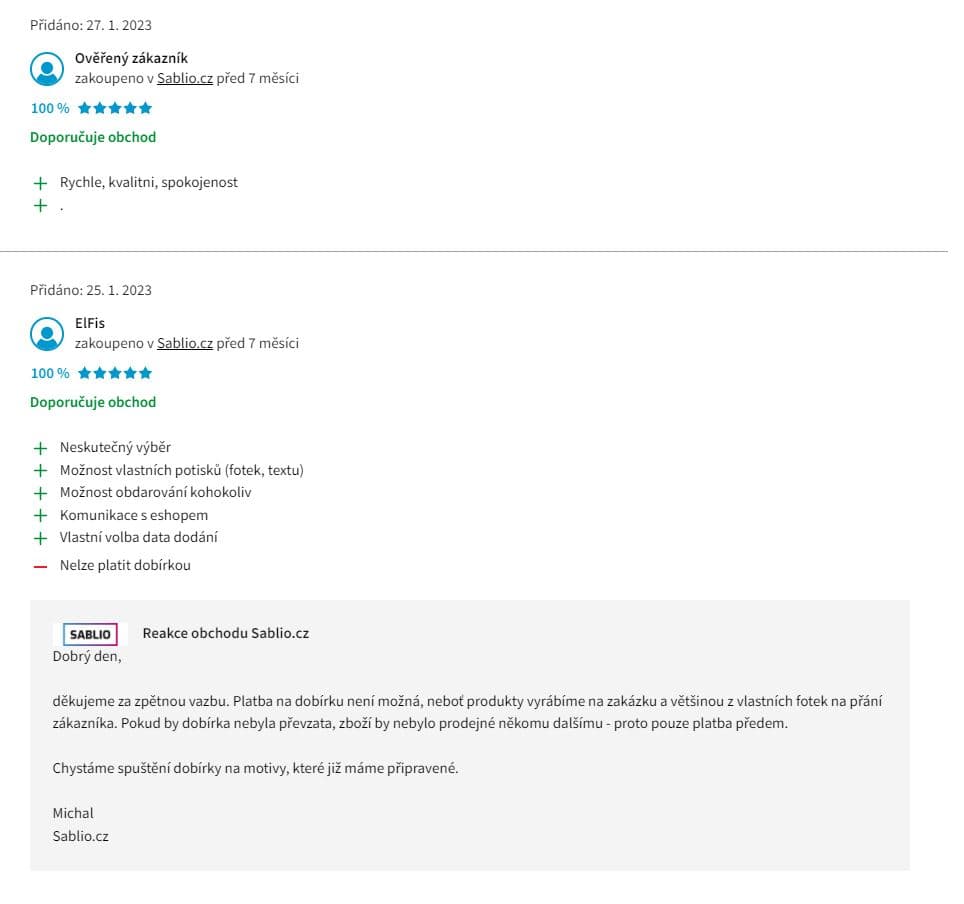964x904 pixels.
Task: Click the five stars in ElFis's review
Action: (x=115, y=373)
